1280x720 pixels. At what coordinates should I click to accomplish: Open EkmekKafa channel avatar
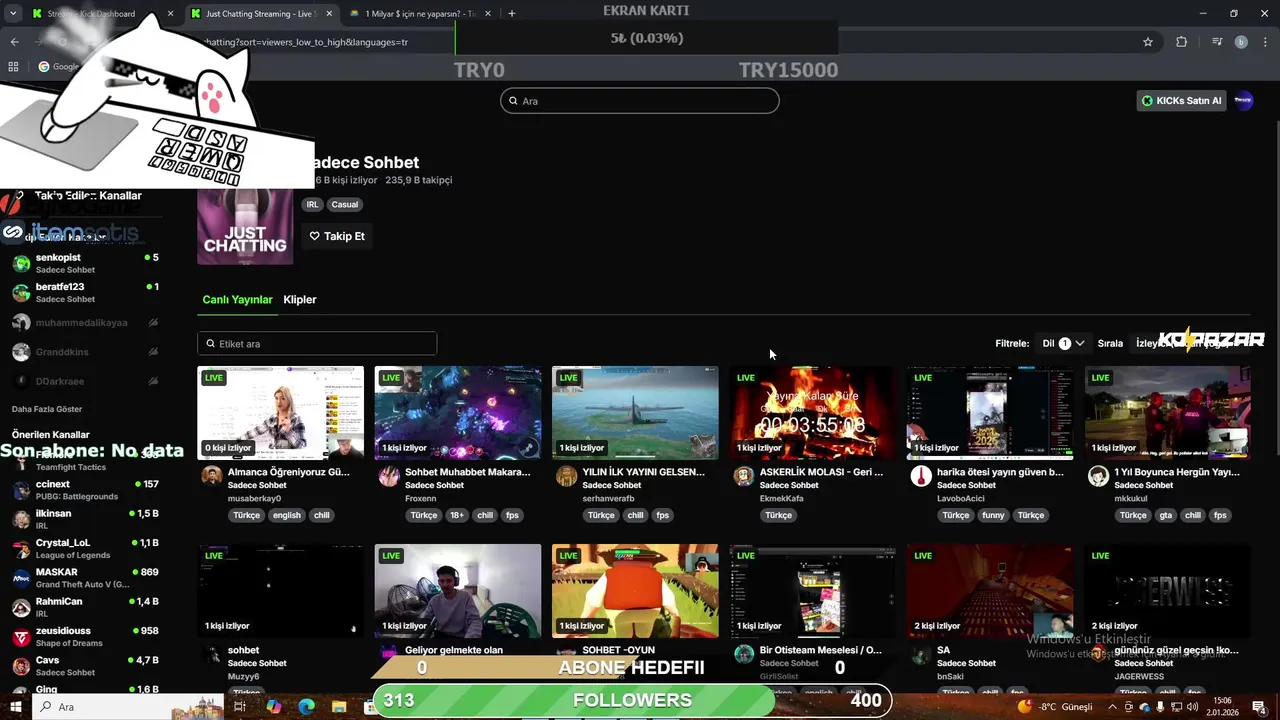[x=743, y=475]
